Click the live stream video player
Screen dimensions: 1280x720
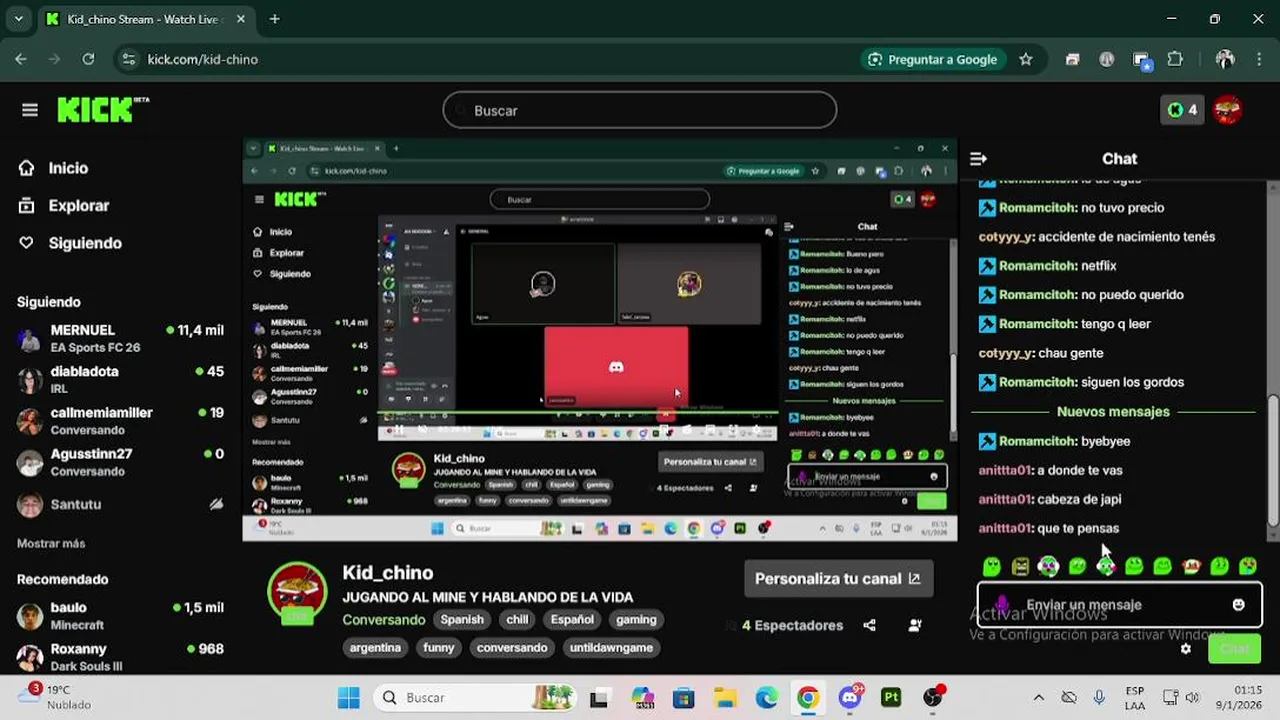click(600, 340)
